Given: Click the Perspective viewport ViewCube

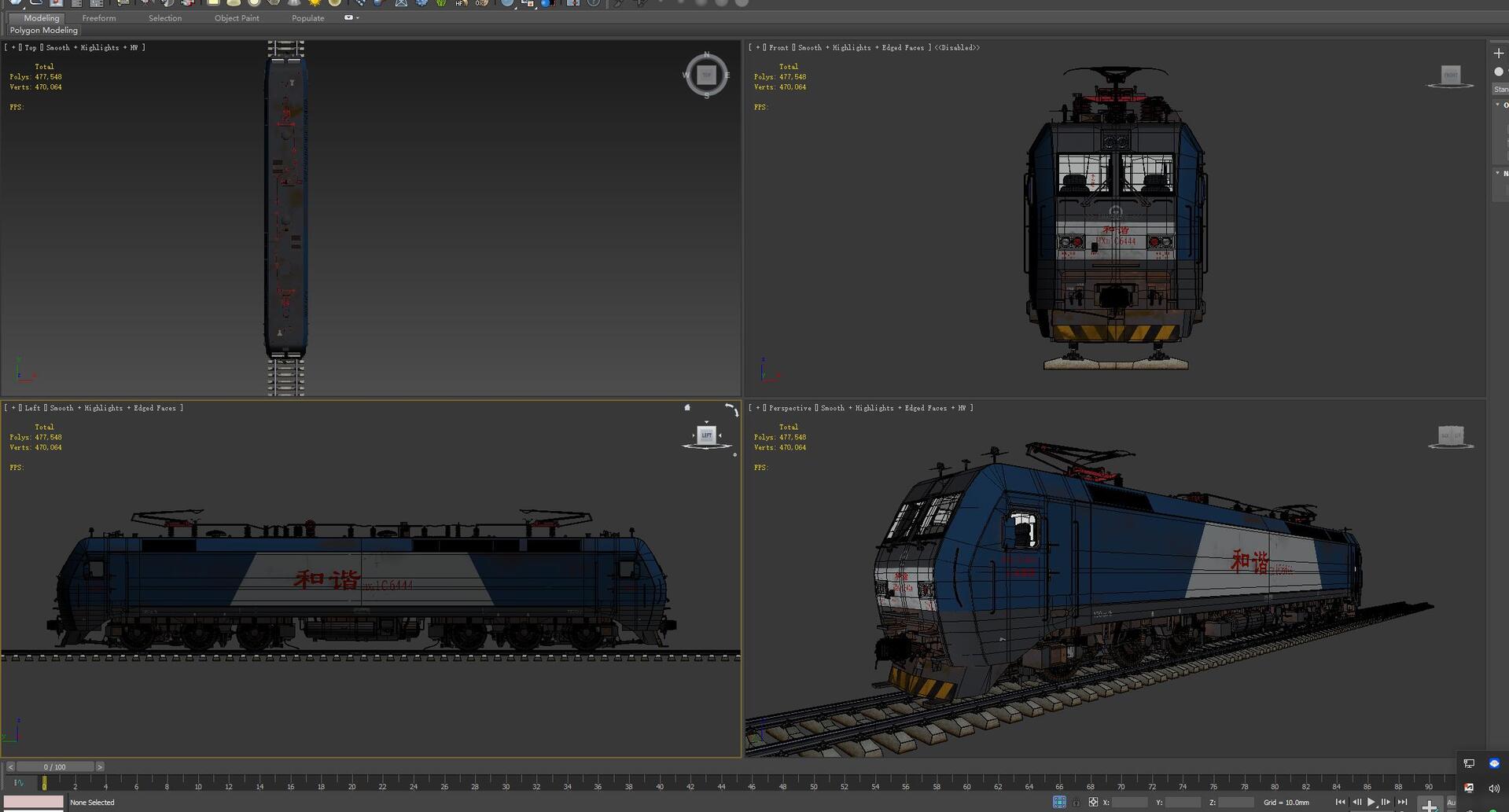Looking at the screenshot, I should click(x=1451, y=435).
